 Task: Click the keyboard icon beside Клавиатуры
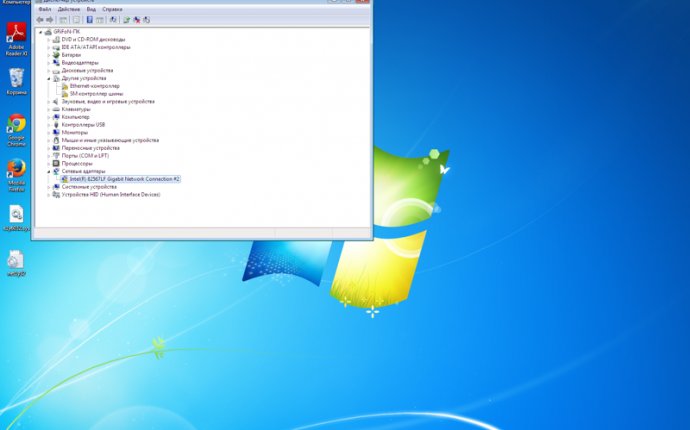(56, 109)
